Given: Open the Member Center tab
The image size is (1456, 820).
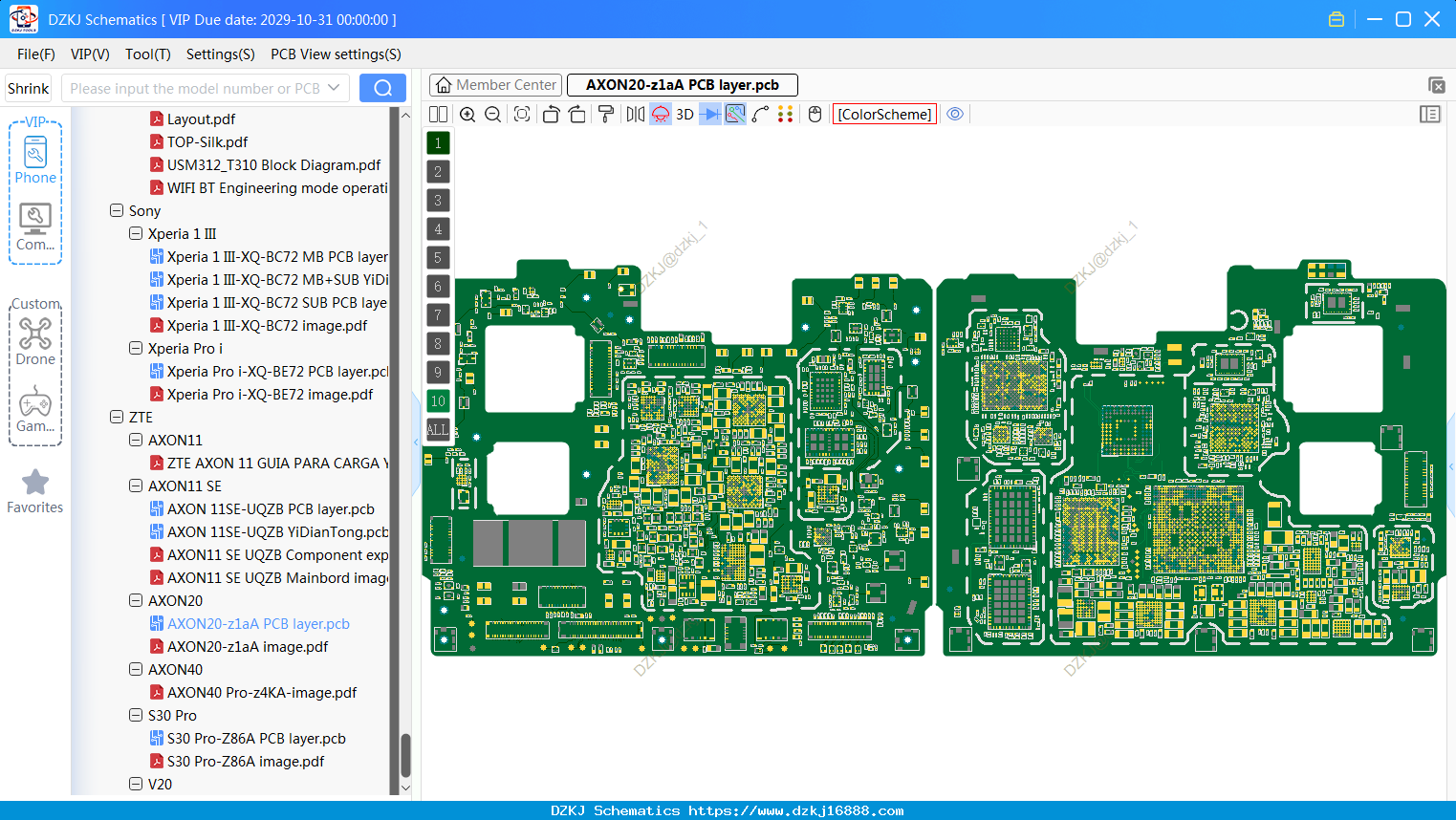Looking at the screenshot, I should tap(495, 85).
